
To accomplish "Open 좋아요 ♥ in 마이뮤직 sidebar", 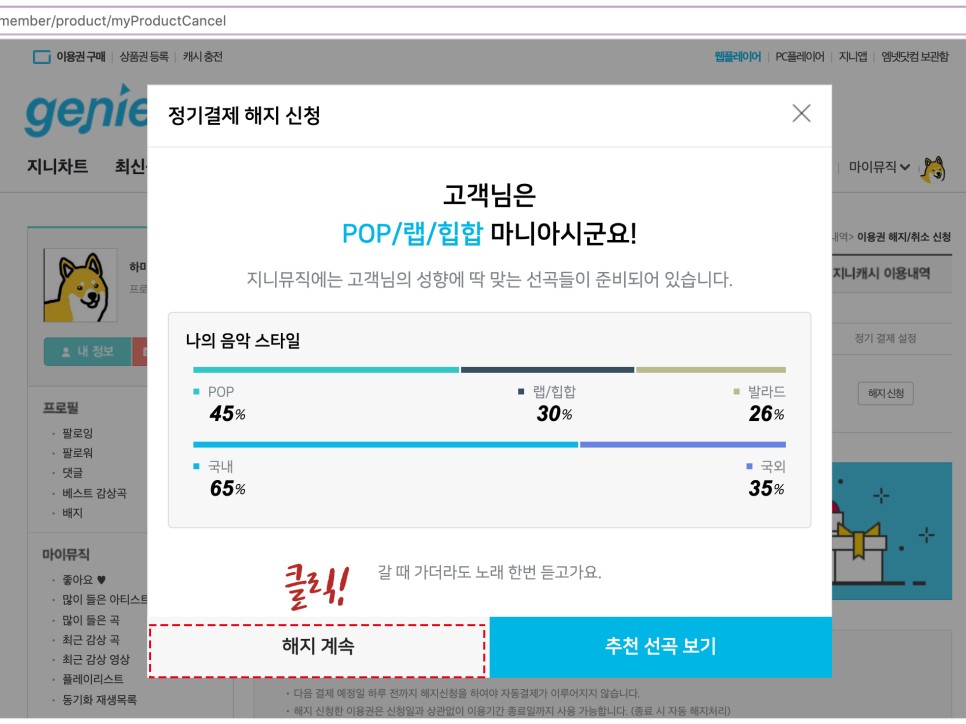I will [84, 580].
